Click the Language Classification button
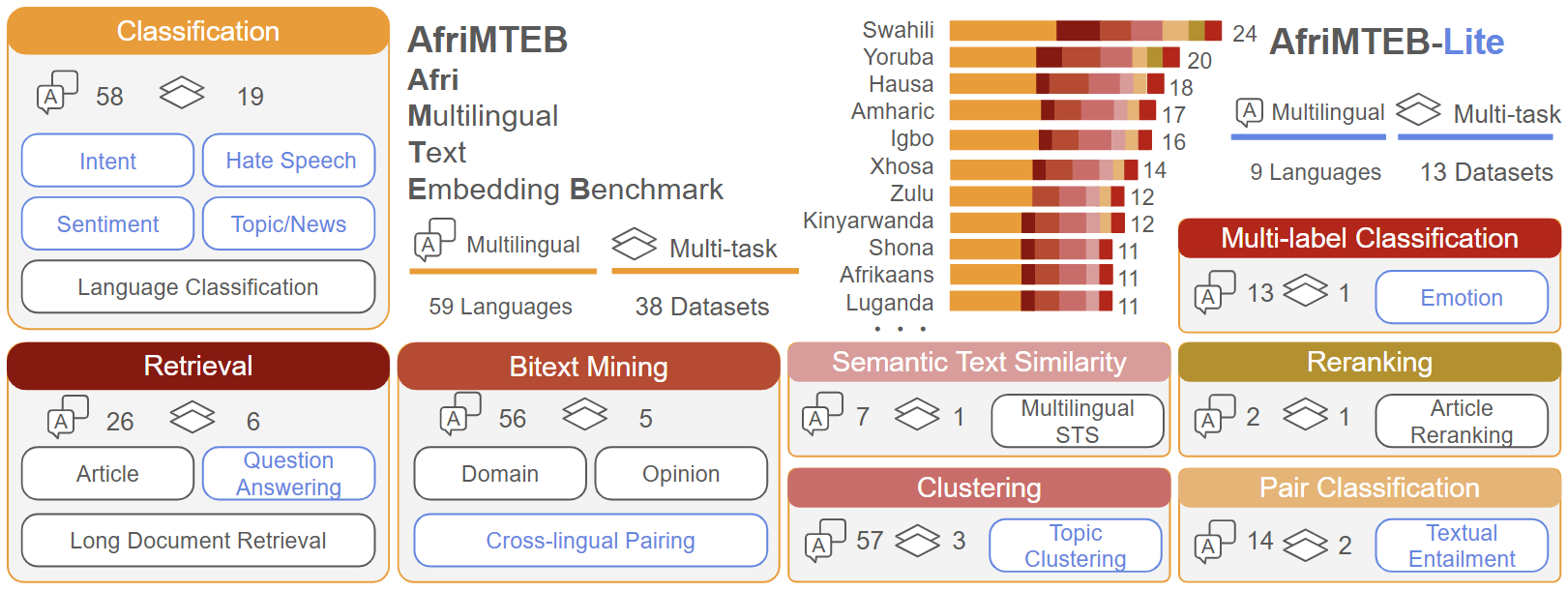This screenshot has width=1568, height=591. pyautogui.click(x=198, y=287)
